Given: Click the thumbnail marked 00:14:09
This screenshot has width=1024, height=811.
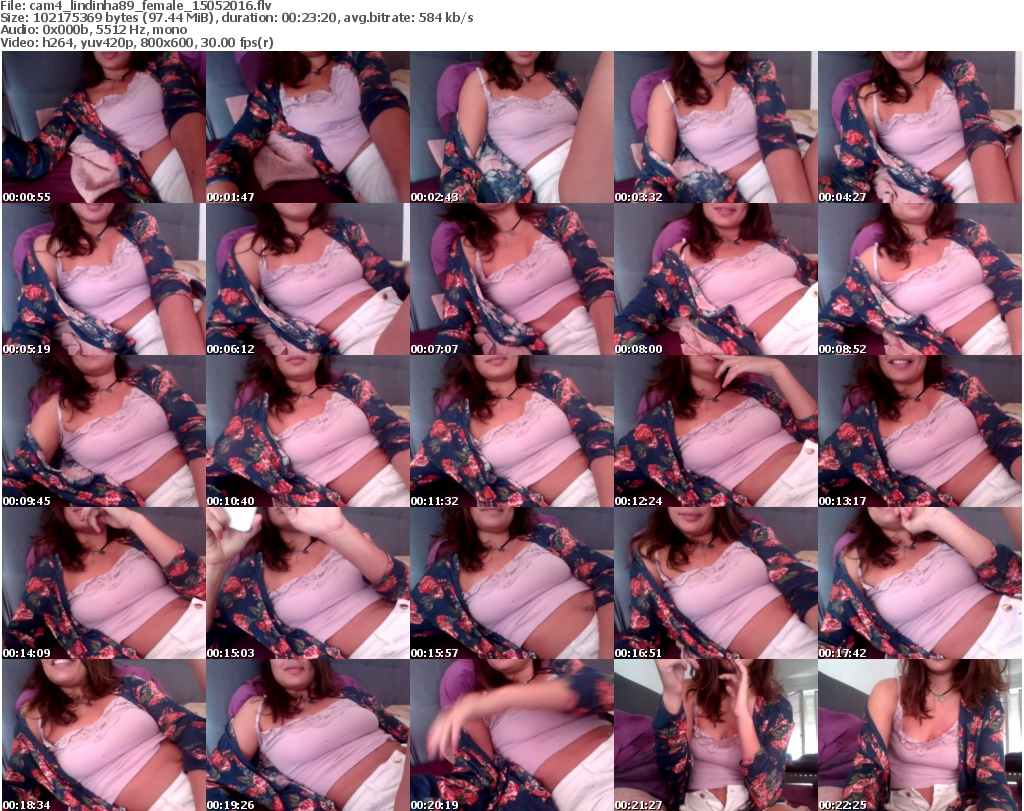Looking at the screenshot, I should pos(104,583).
